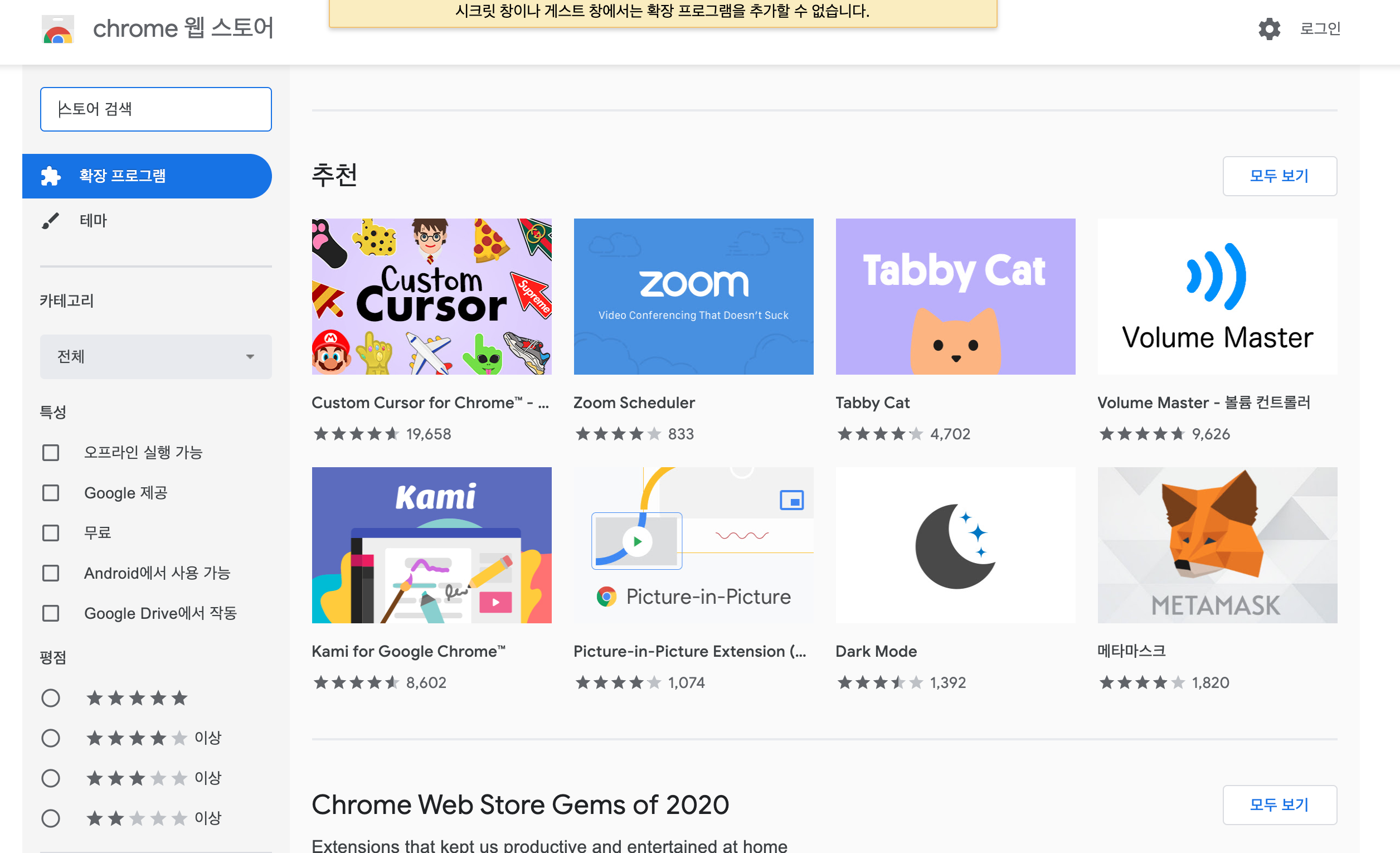This screenshot has width=1400, height=853.
Task: Open the Kami for Google Chrome thumbnail
Action: pyautogui.click(x=431, y=545)
